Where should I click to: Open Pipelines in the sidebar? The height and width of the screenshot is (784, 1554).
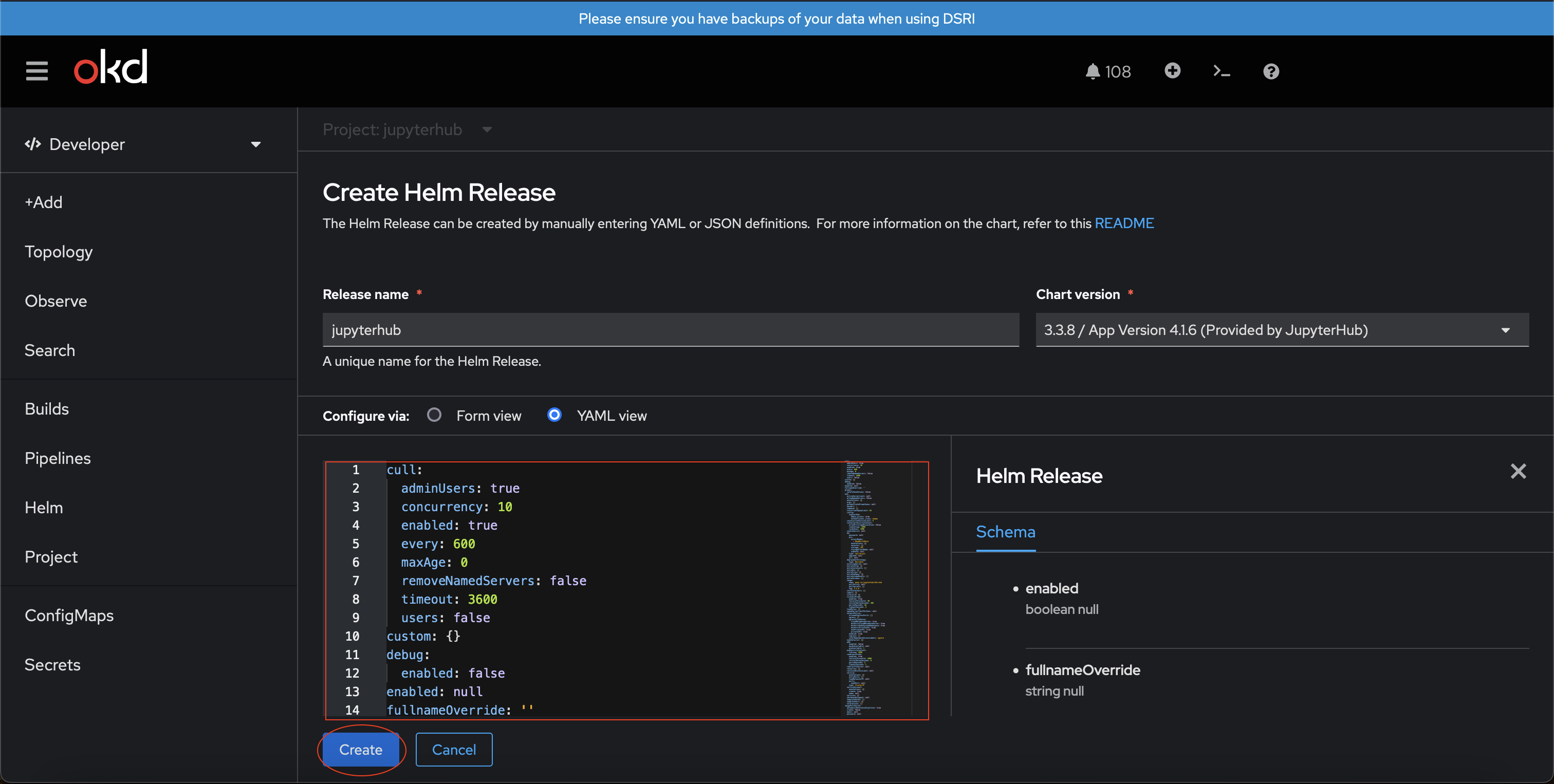58,458
